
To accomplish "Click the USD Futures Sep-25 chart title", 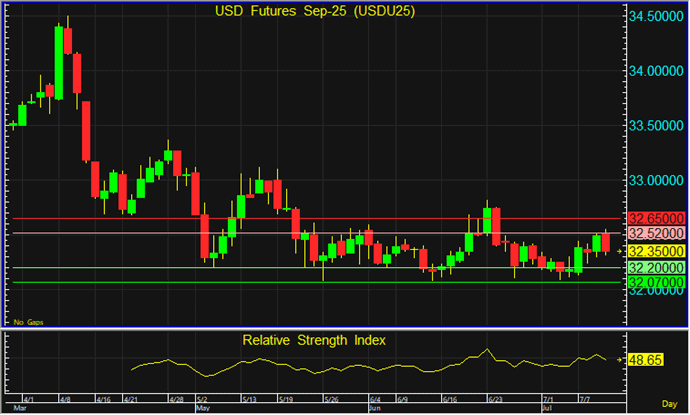I will click(x=315, y=11).
